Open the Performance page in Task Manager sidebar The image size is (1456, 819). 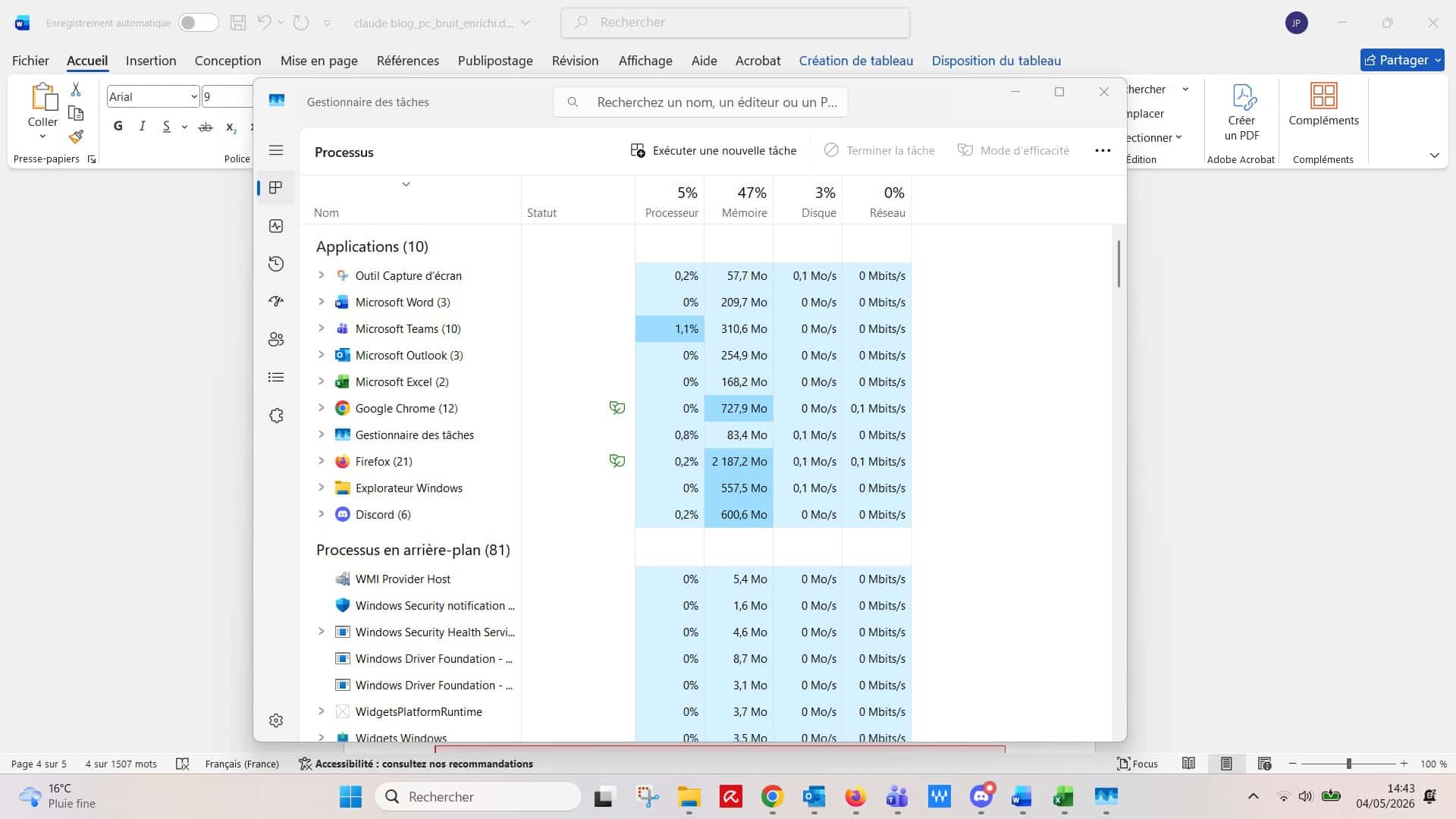(276, 226)
